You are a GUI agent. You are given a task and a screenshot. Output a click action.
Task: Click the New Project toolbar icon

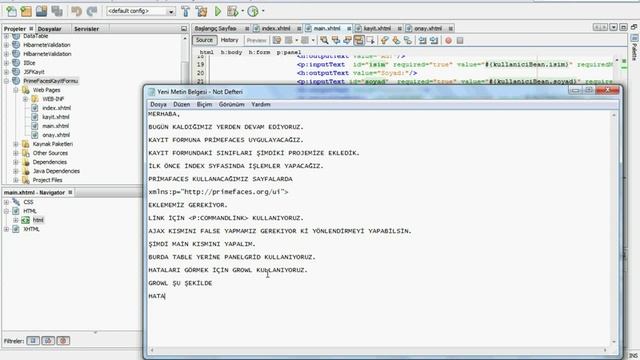(26, 11)
